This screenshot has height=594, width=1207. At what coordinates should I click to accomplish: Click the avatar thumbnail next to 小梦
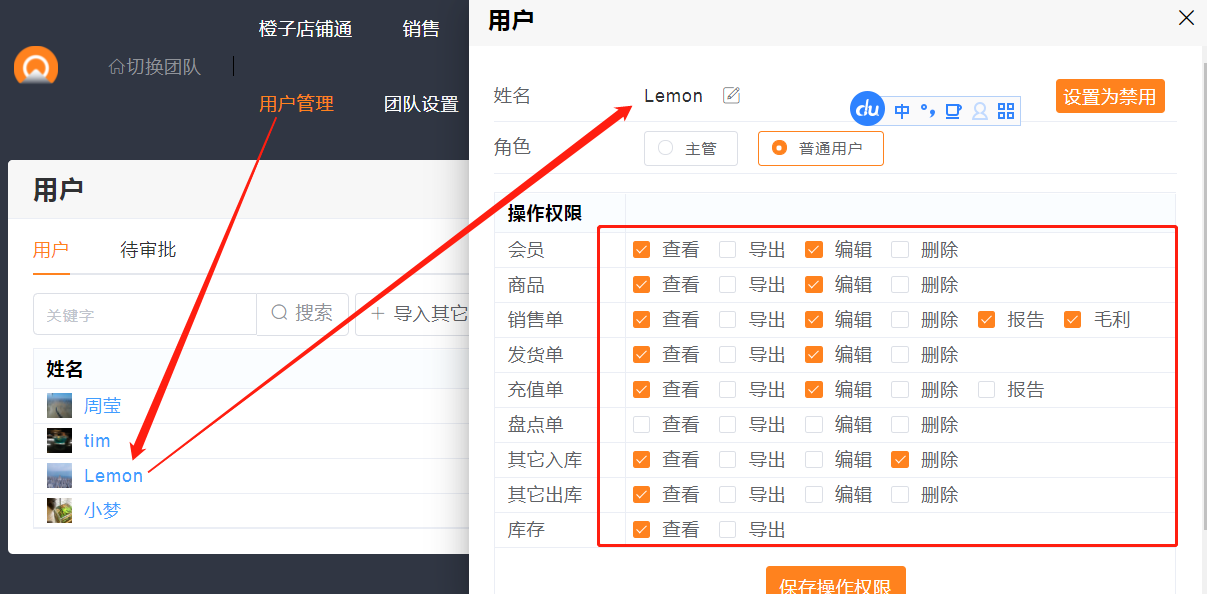pyautogui.click(x=59, y=510)
